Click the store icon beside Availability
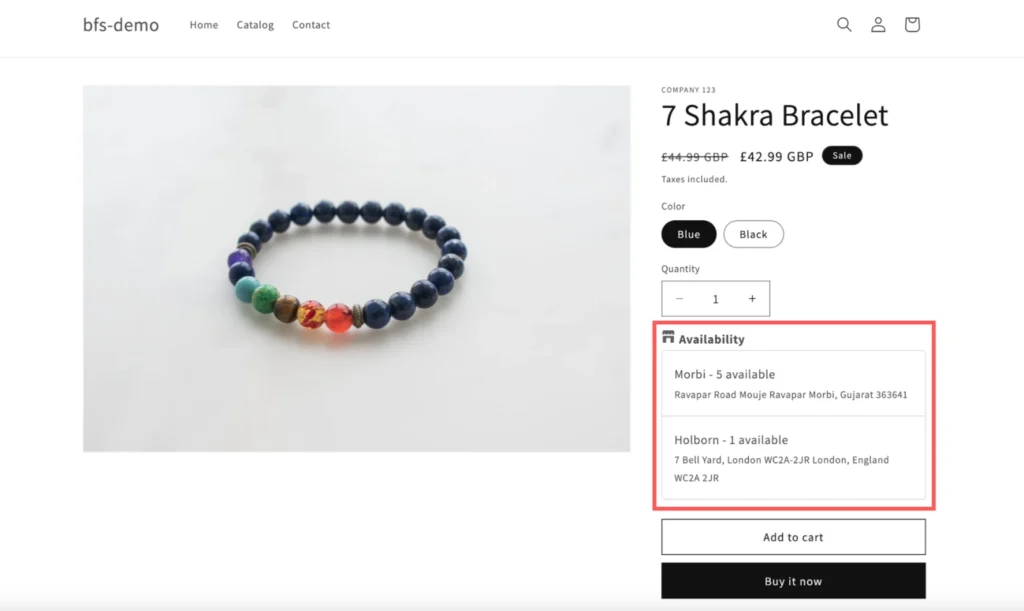Screen dimensions: 1024x611 pyautogui.click(x=668, y=339)
